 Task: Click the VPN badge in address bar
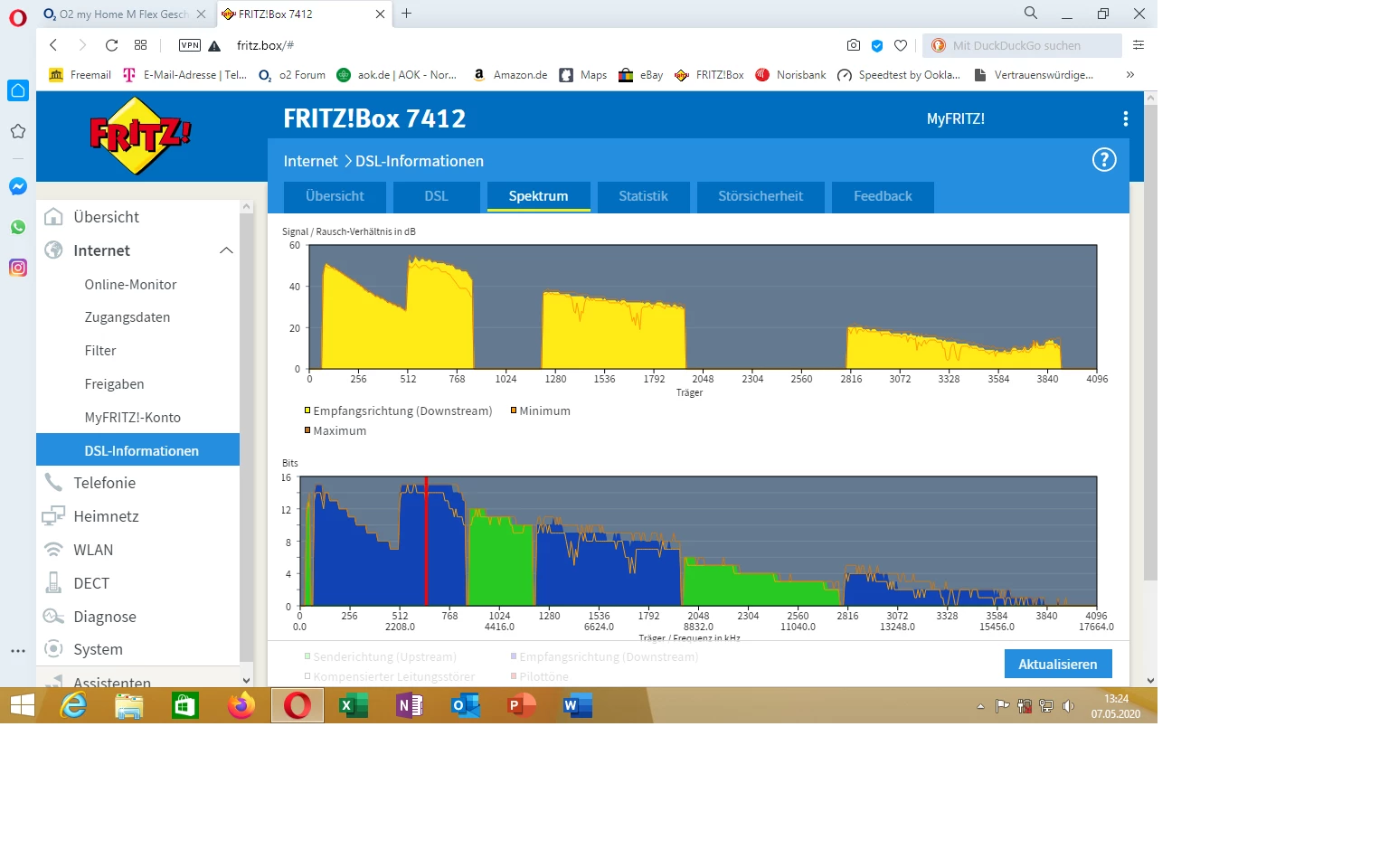point(190,45)
